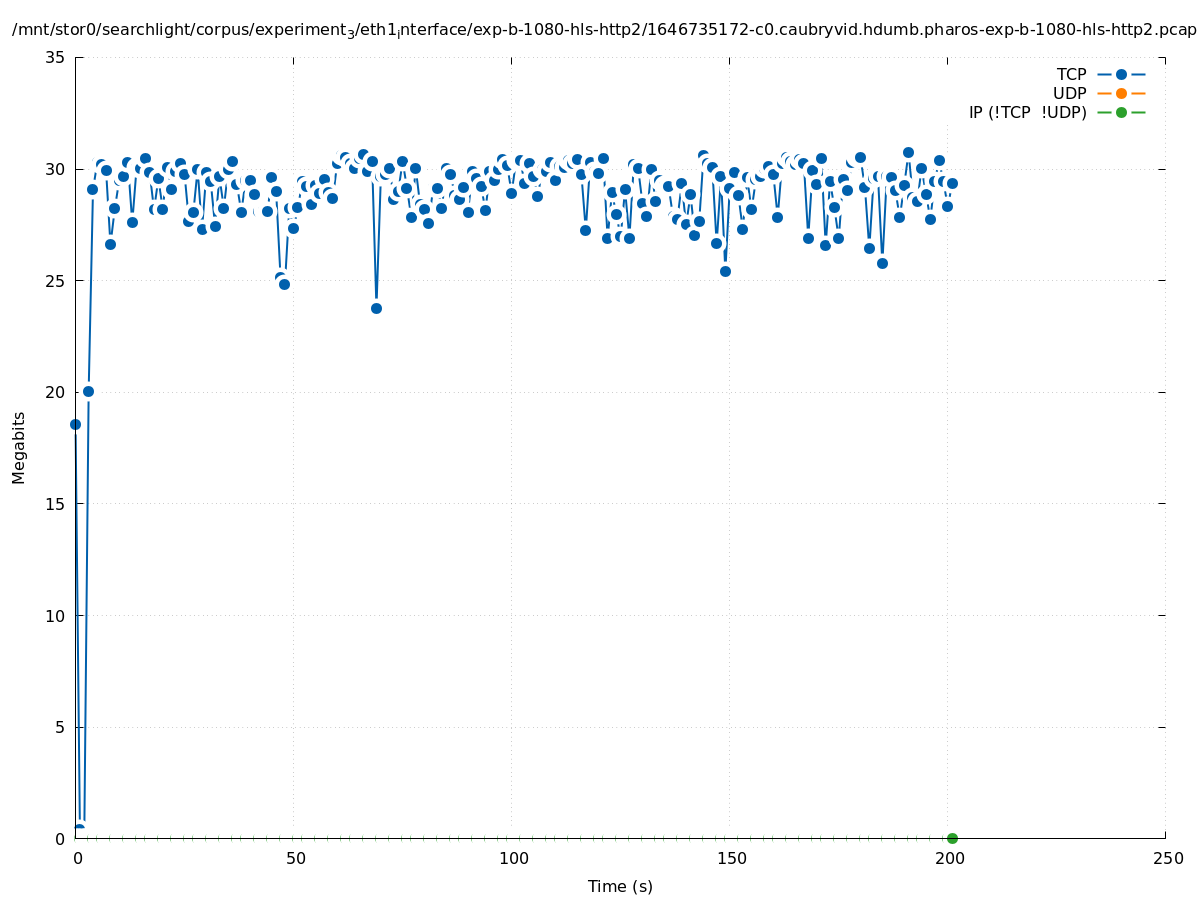Image resolution: width=1197 pixels, height=900 pixels.
Task: Click the 250 tick label on the time axis
Action: click(x=1167, y=859)
